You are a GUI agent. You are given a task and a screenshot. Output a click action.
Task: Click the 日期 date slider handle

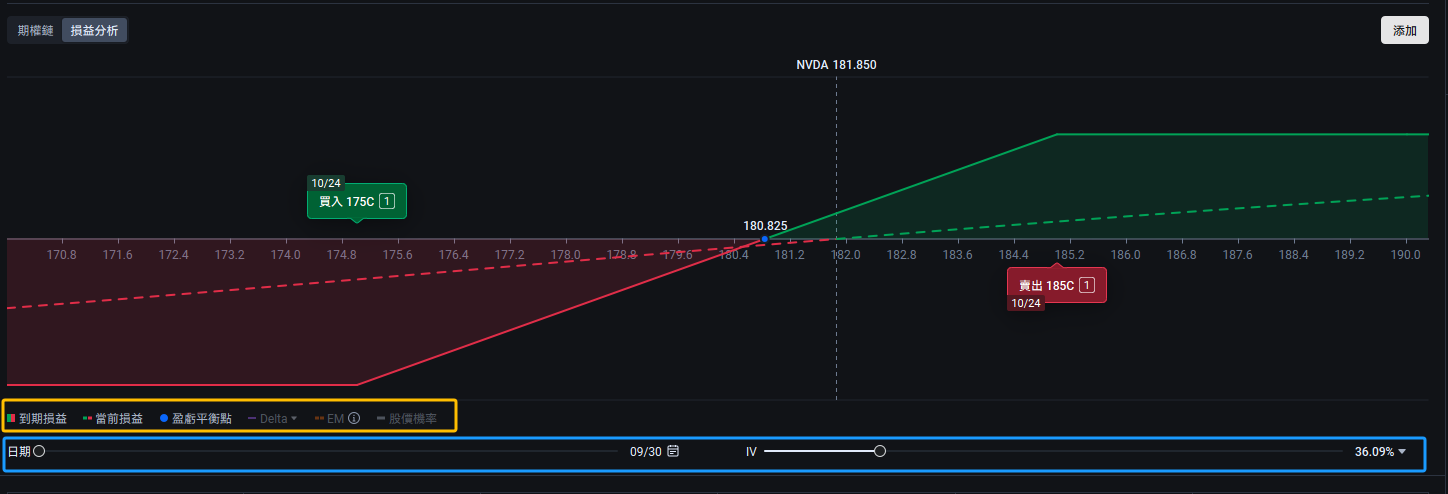click(x=39, y=451)
